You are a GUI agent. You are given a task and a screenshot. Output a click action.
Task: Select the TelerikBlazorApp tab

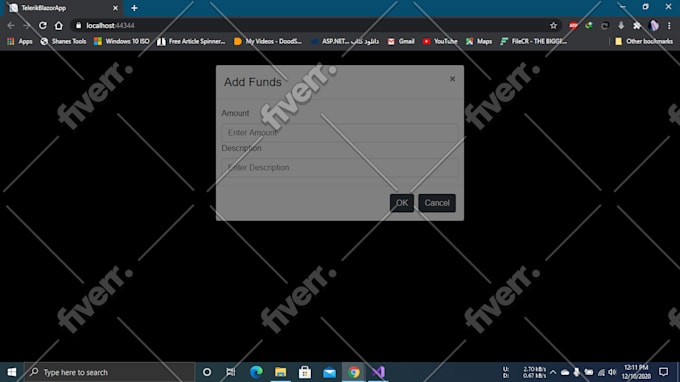point(63,8)
